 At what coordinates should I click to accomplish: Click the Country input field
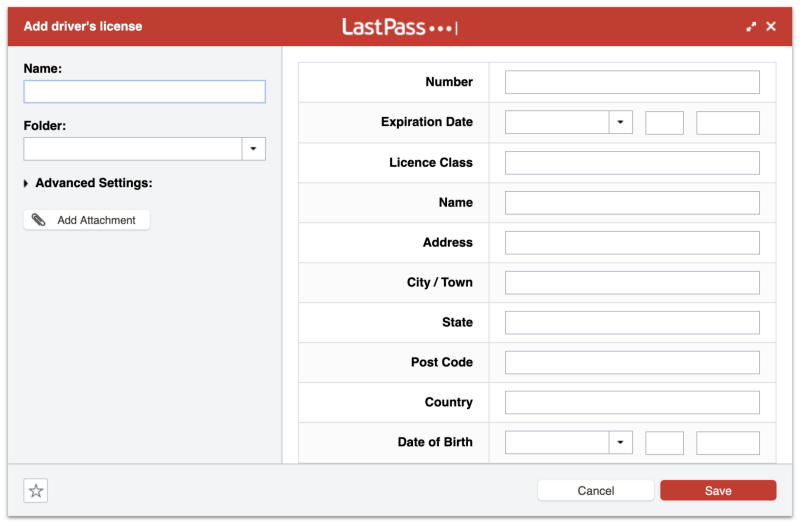point(632,403)
